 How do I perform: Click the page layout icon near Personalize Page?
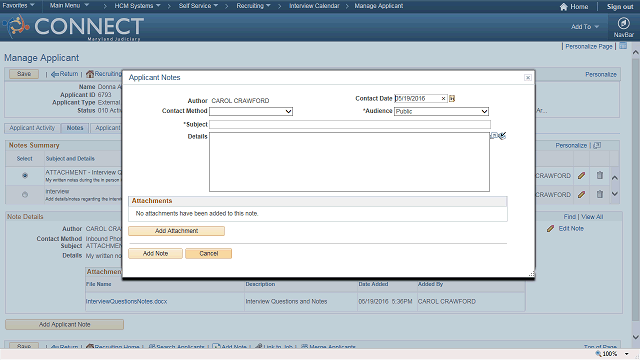click(623, 46)
